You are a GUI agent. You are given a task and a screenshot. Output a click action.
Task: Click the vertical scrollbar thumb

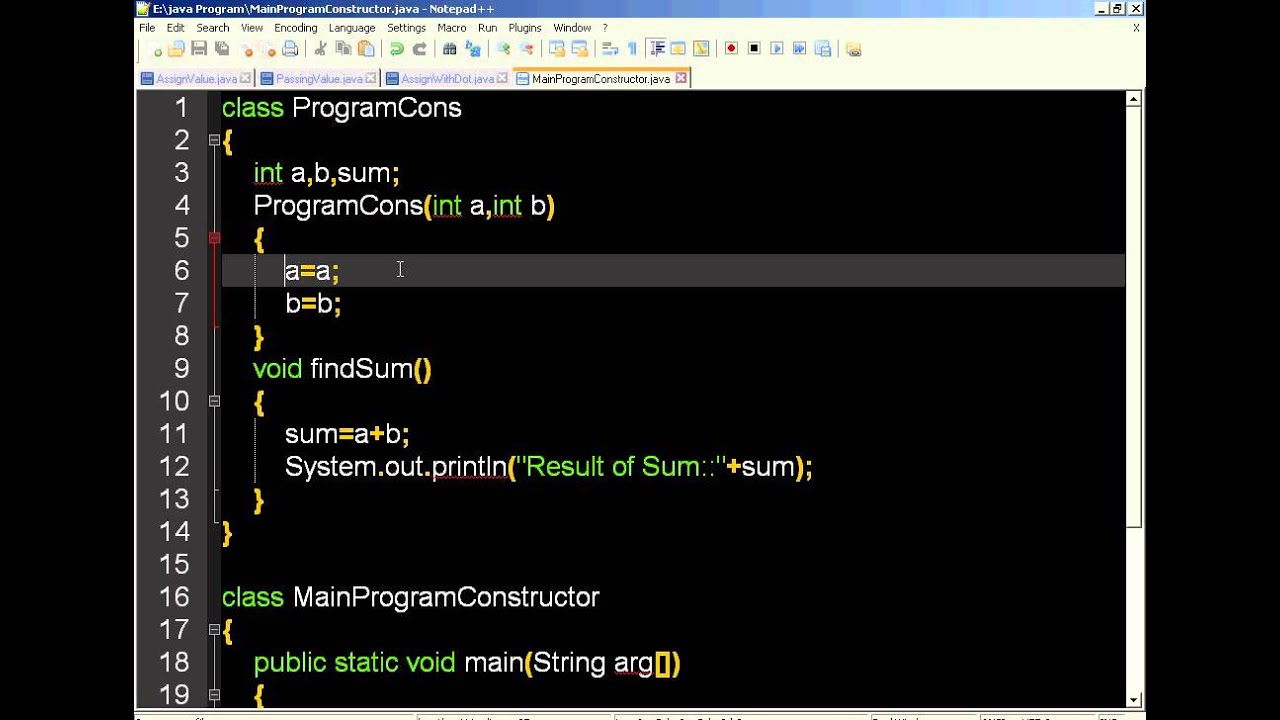[1134, 317]
